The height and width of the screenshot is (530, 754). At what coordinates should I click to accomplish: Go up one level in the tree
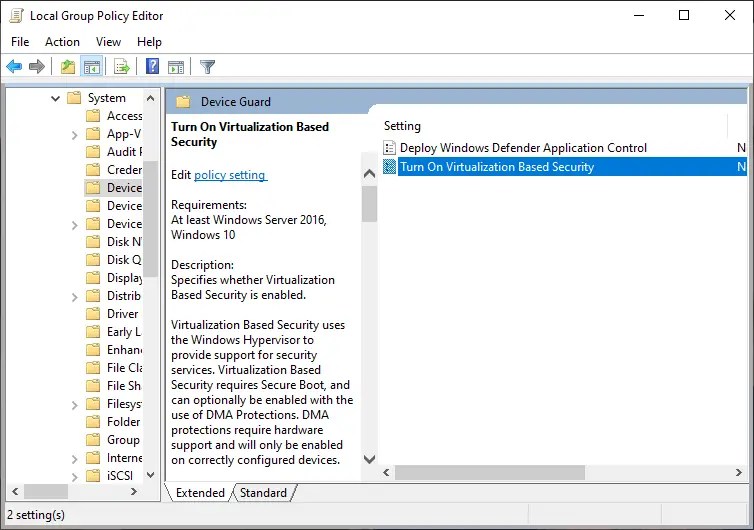click(x=67, y=67)
